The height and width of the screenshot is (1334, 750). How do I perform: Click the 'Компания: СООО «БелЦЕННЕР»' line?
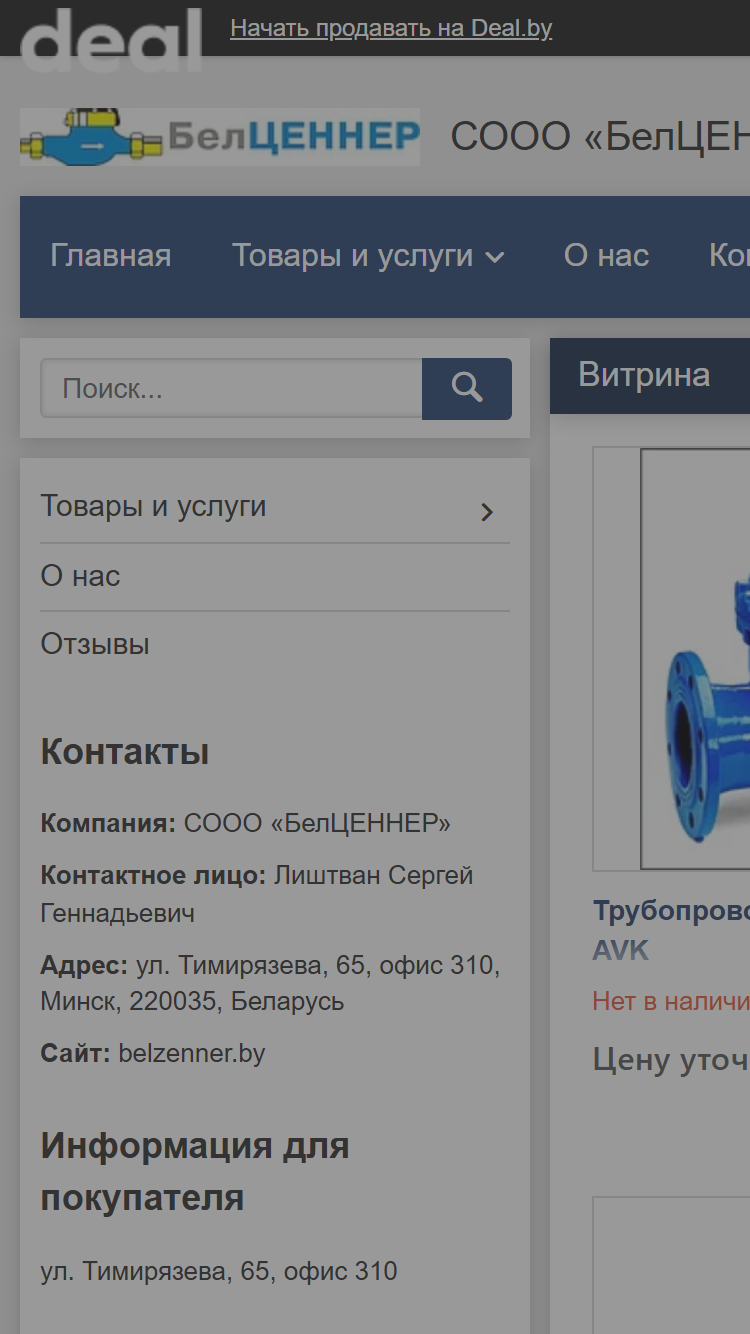point(246,823)
